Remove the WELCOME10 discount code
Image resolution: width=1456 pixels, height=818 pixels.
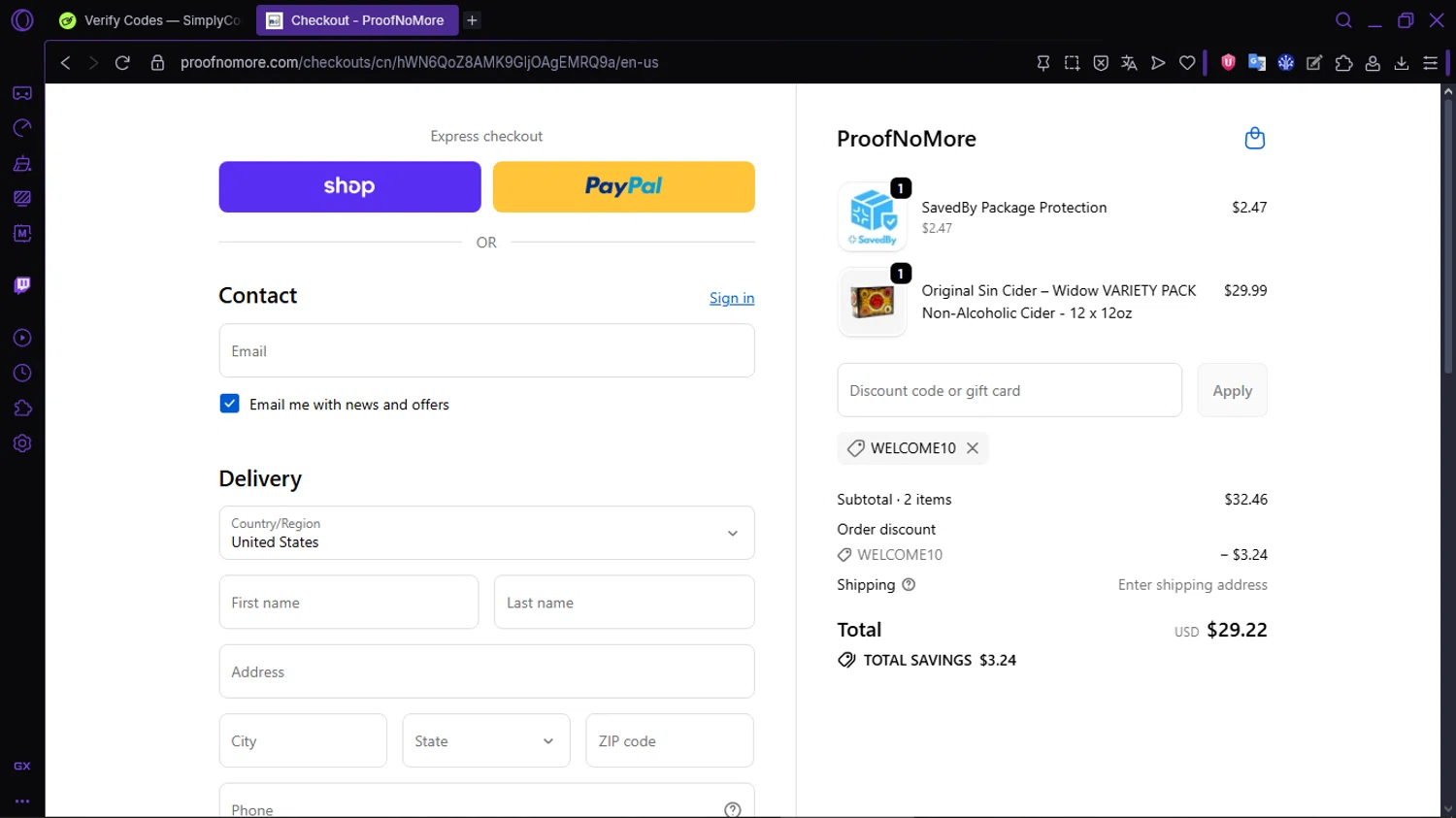[973, 447]
